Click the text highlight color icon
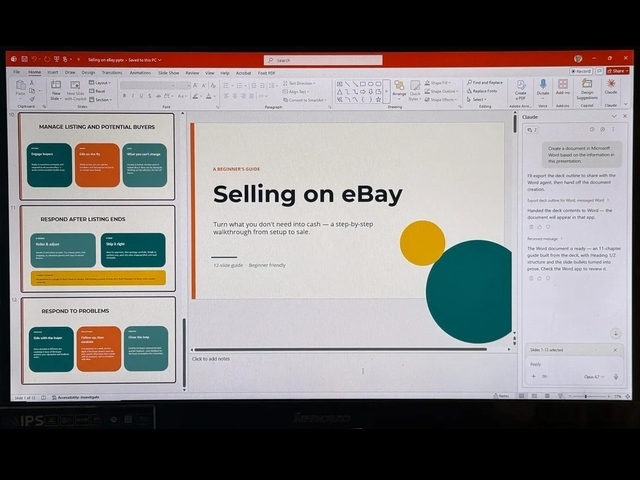 (x=196, y=96)
